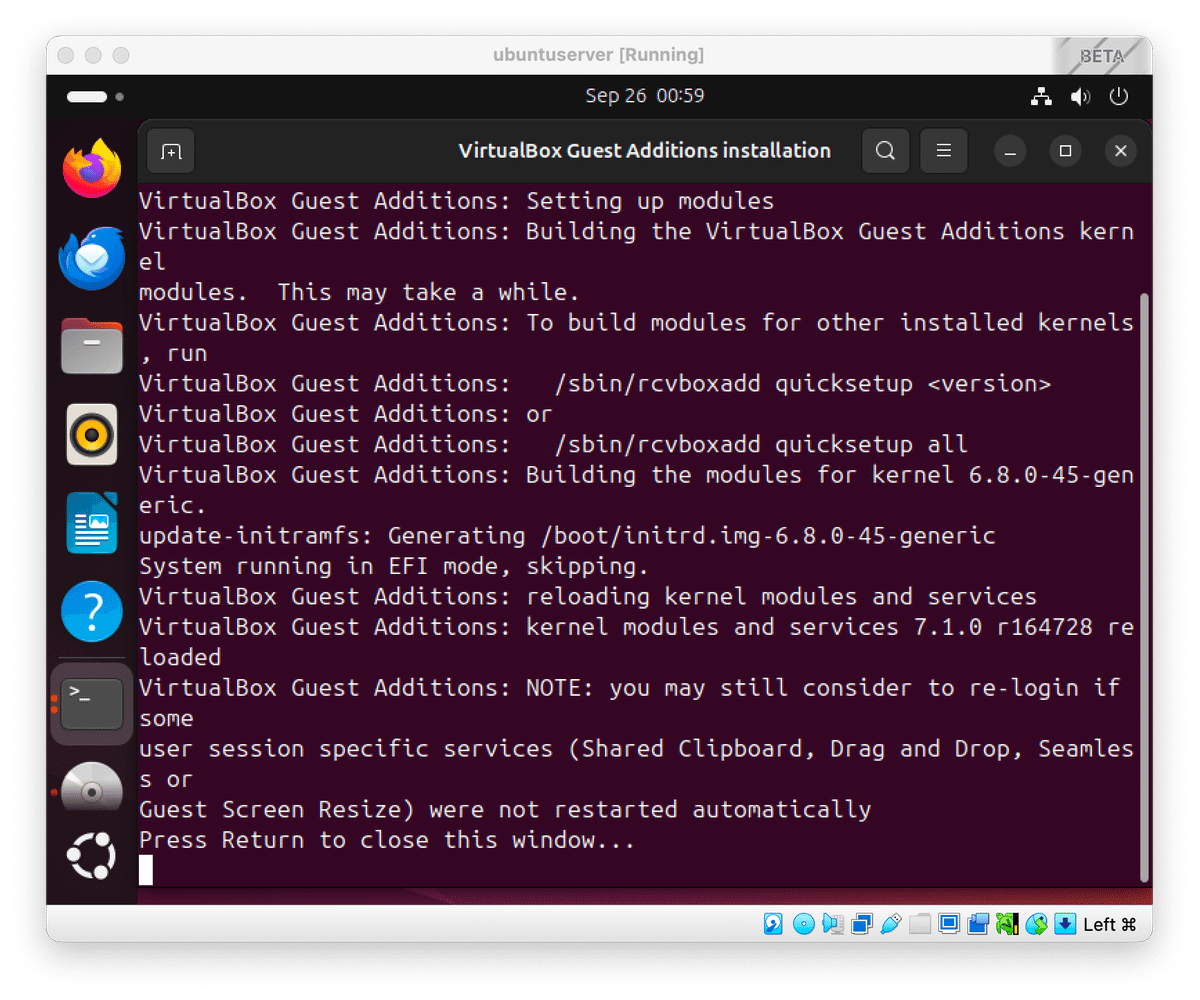Screen dimensions: 1200x1000
Task: Click the display monitor status icon
Action: (x=949, y=924)
